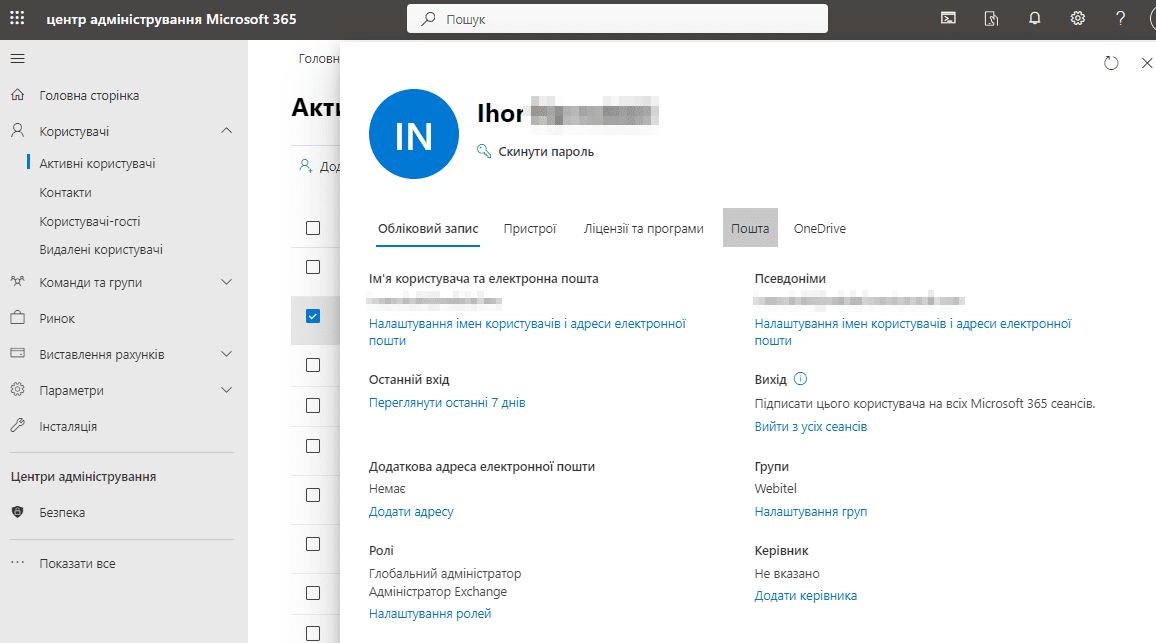Click Скинути пароль link
This screenshot has height=643, width=1156.
click(546, 151)
